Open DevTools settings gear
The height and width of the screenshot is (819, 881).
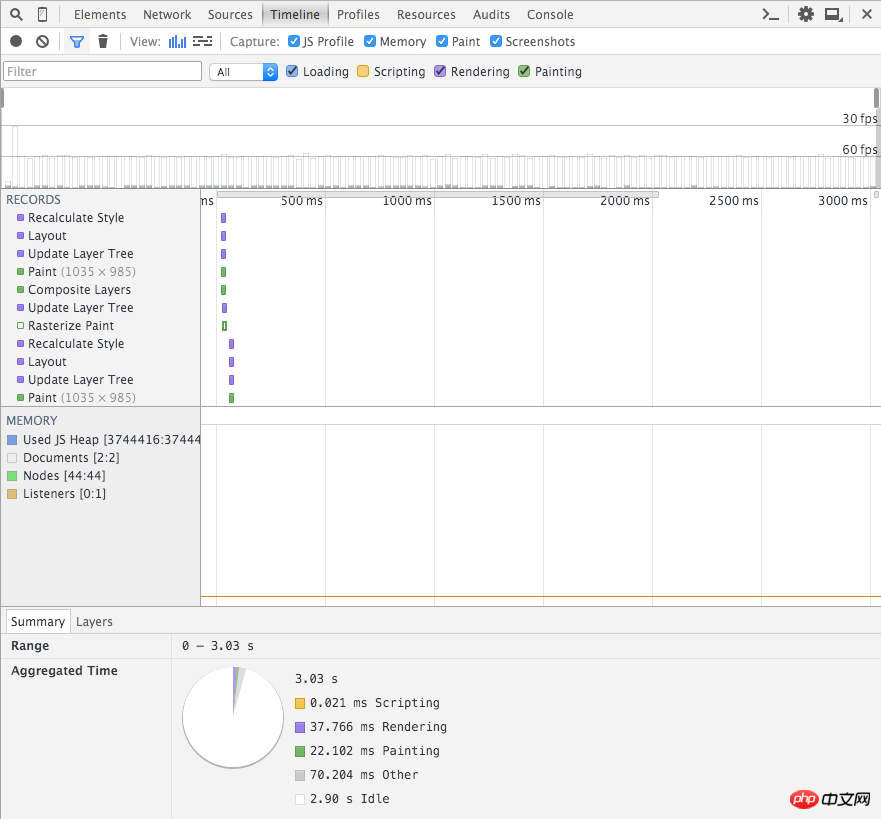tap(805, 14)
